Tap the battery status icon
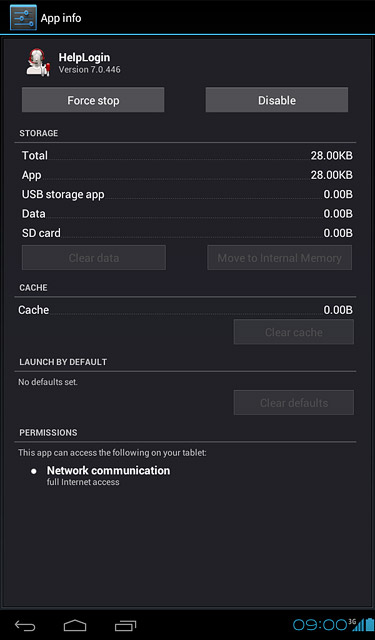375x640 pixels. click(x=368, y=624)
